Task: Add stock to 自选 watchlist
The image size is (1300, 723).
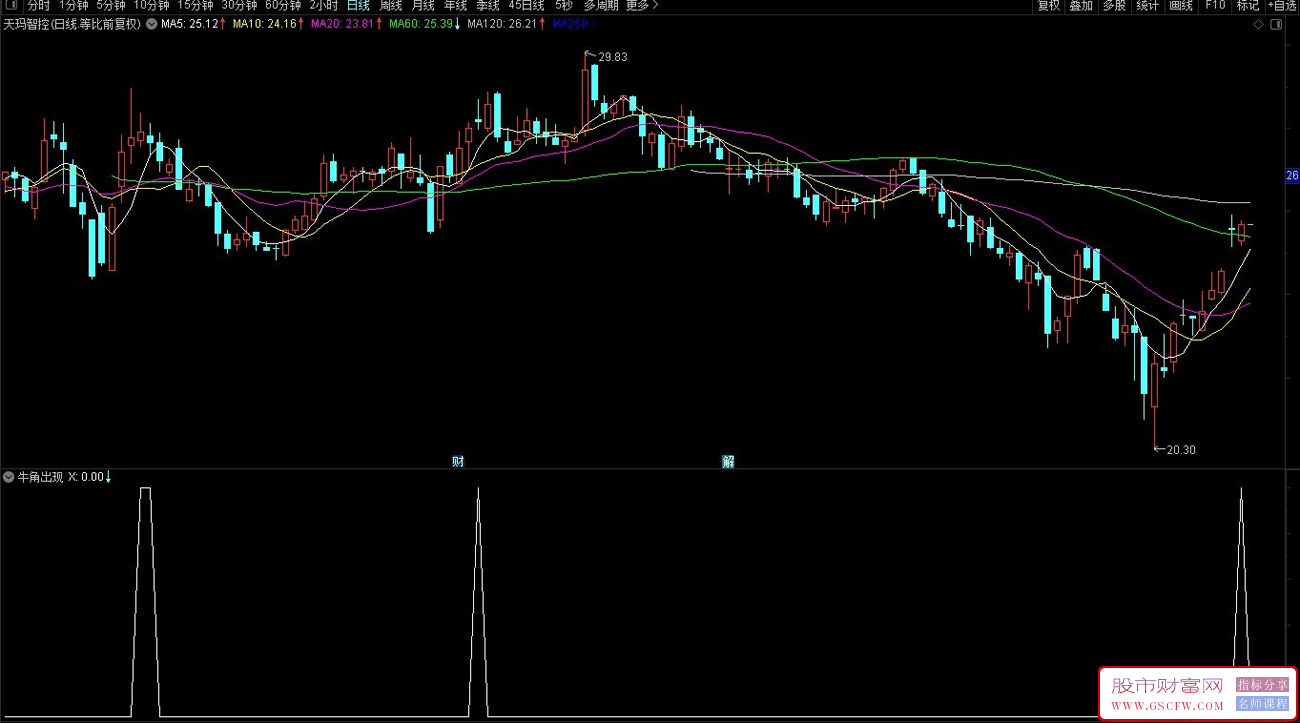Action: 1282,6
